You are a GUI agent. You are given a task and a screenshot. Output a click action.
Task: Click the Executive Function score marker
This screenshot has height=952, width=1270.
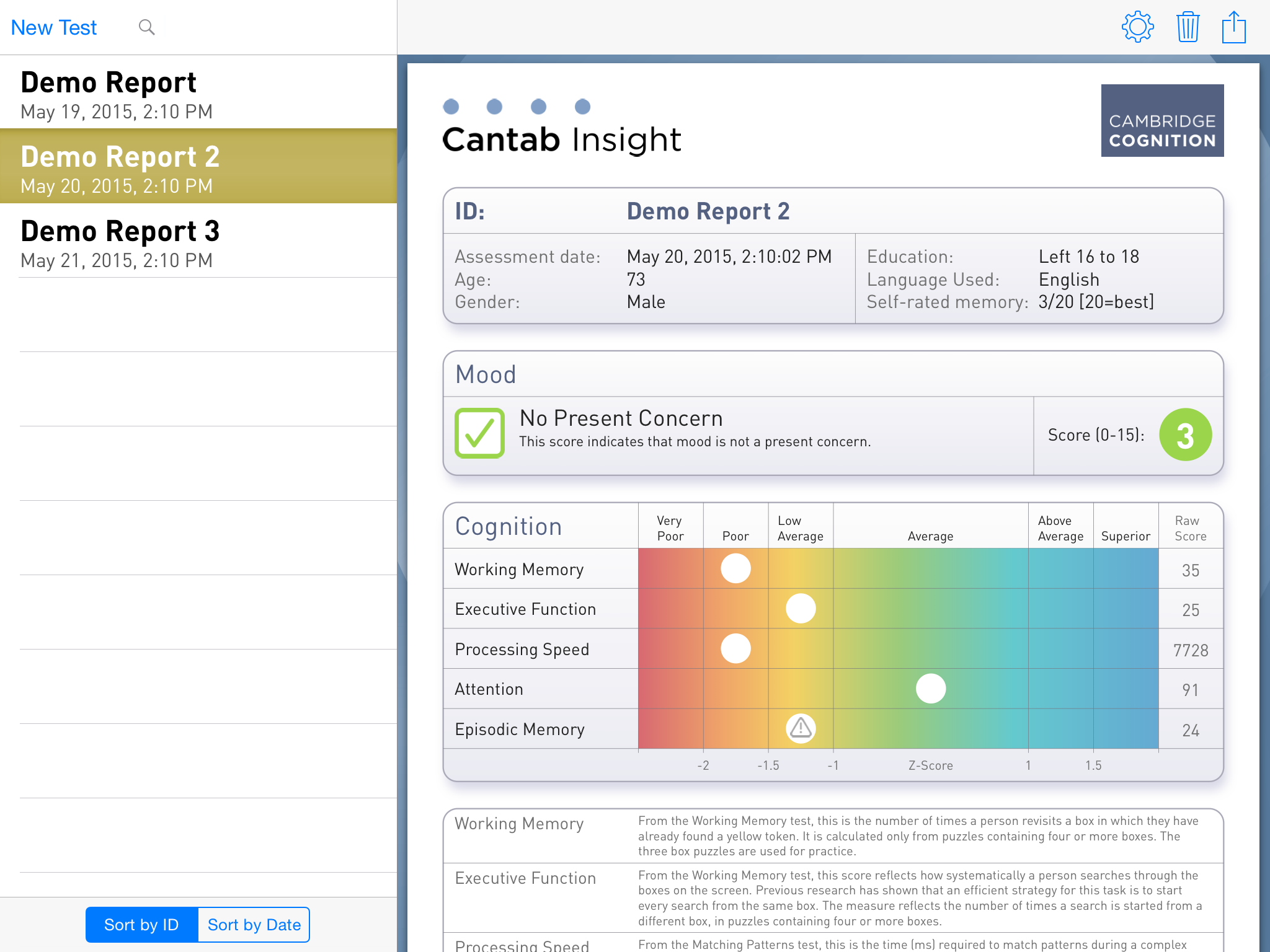[x=801, y=608]
